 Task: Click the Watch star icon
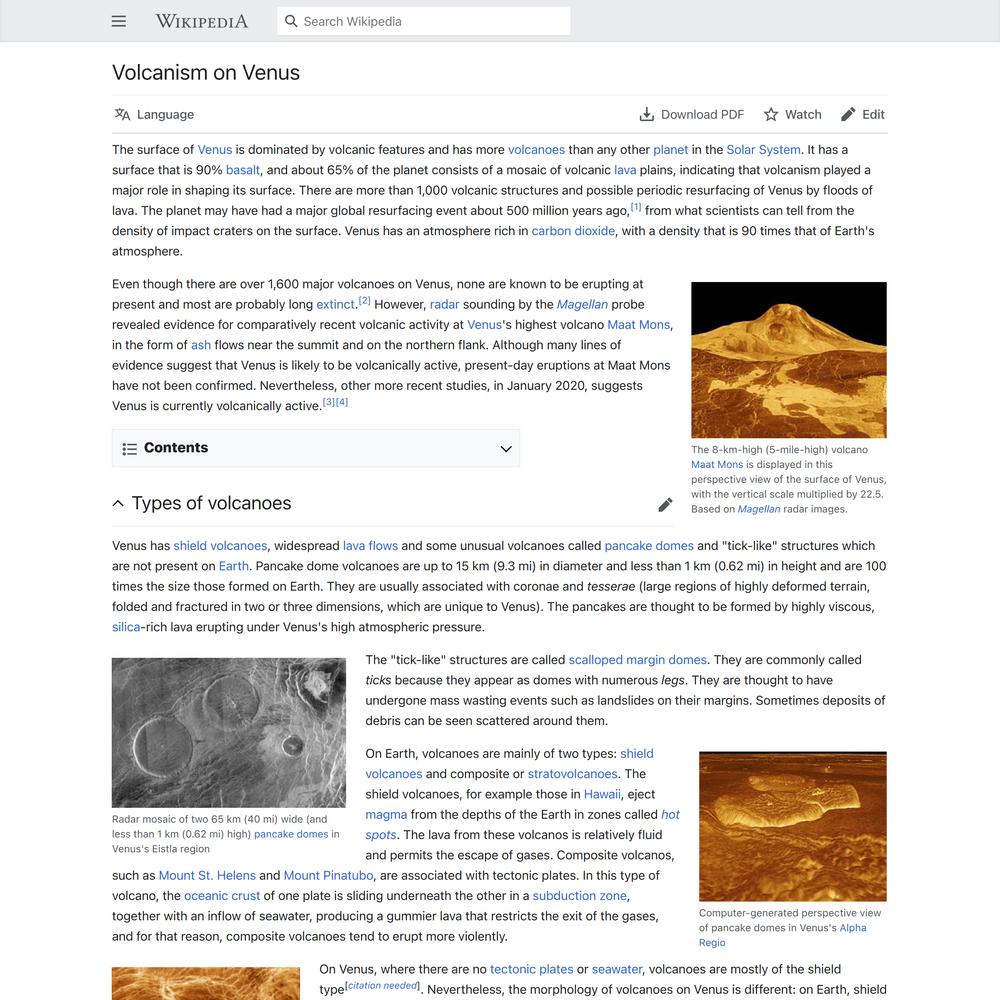click(x=770, y=114)
